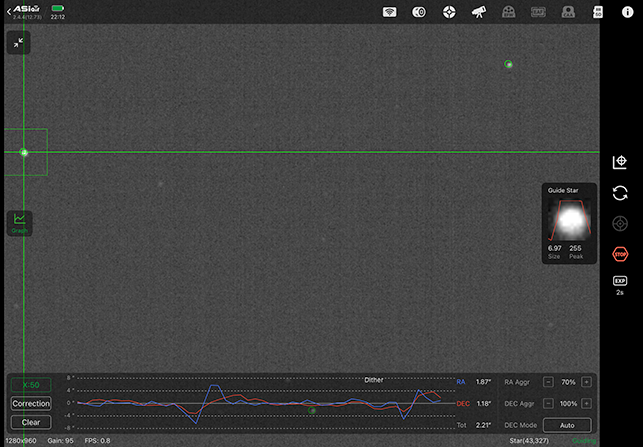Screen dimensions: 643x447
Task: Open the main camera settings icon
Action: click(x=420, y=12)
